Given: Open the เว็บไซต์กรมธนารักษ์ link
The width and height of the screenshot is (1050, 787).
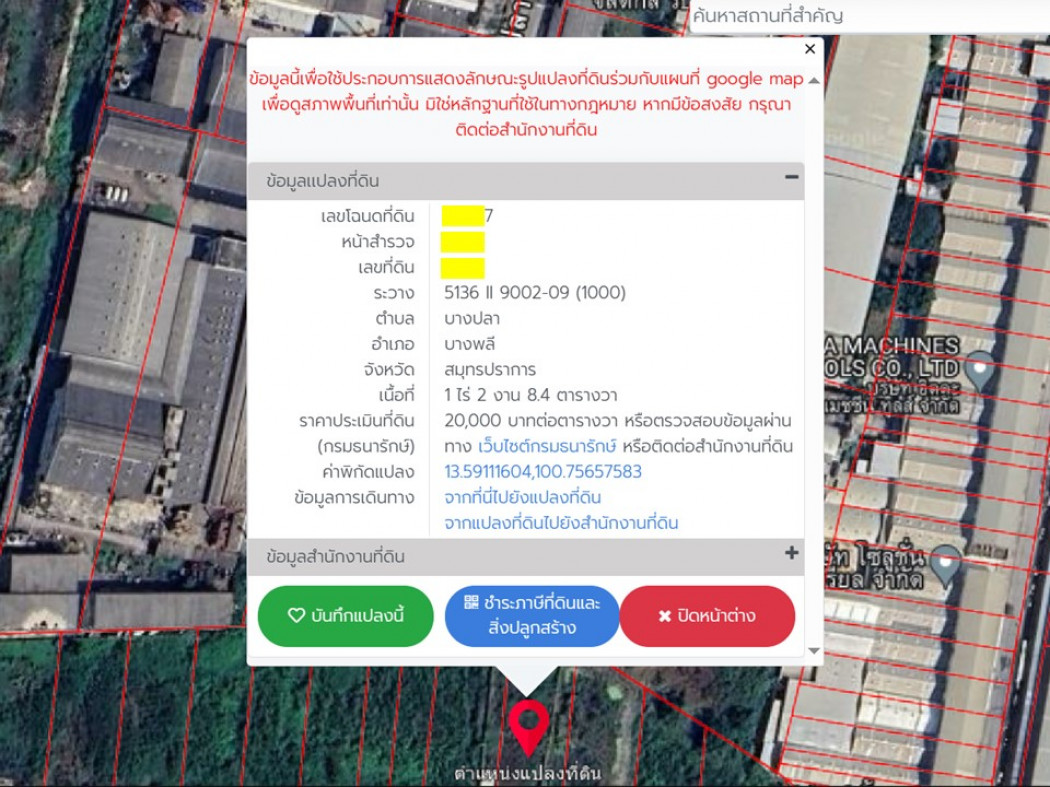Looking at the screenshot, I should tap(547, 446).
